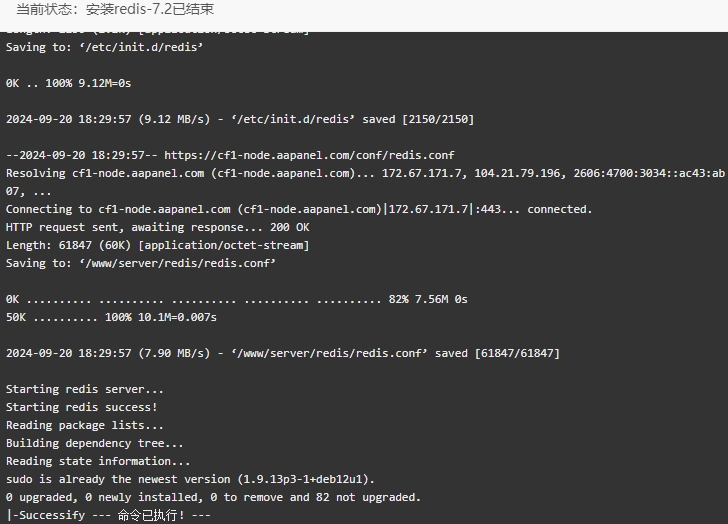Click the status header saying redis-7.2 installation ended
Screen dimensions: 728x524
(115, 9)
